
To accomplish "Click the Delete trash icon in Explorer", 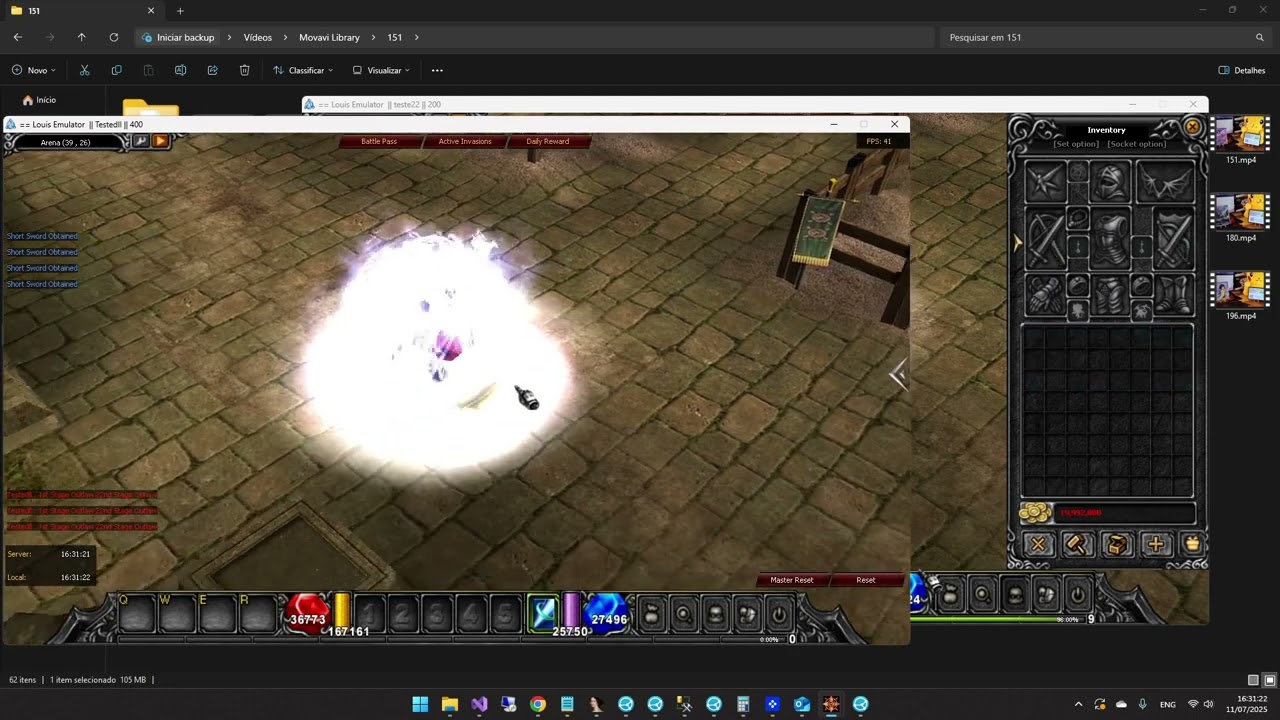I will pos(244,70).
